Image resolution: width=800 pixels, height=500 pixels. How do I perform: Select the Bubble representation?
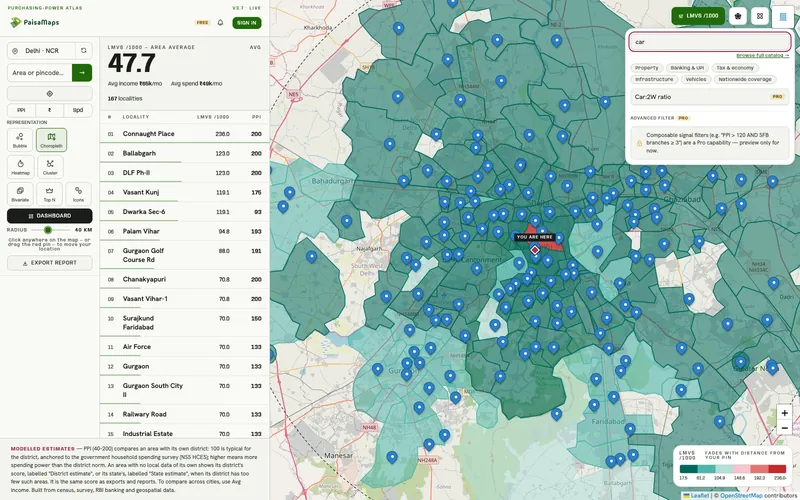20,140
